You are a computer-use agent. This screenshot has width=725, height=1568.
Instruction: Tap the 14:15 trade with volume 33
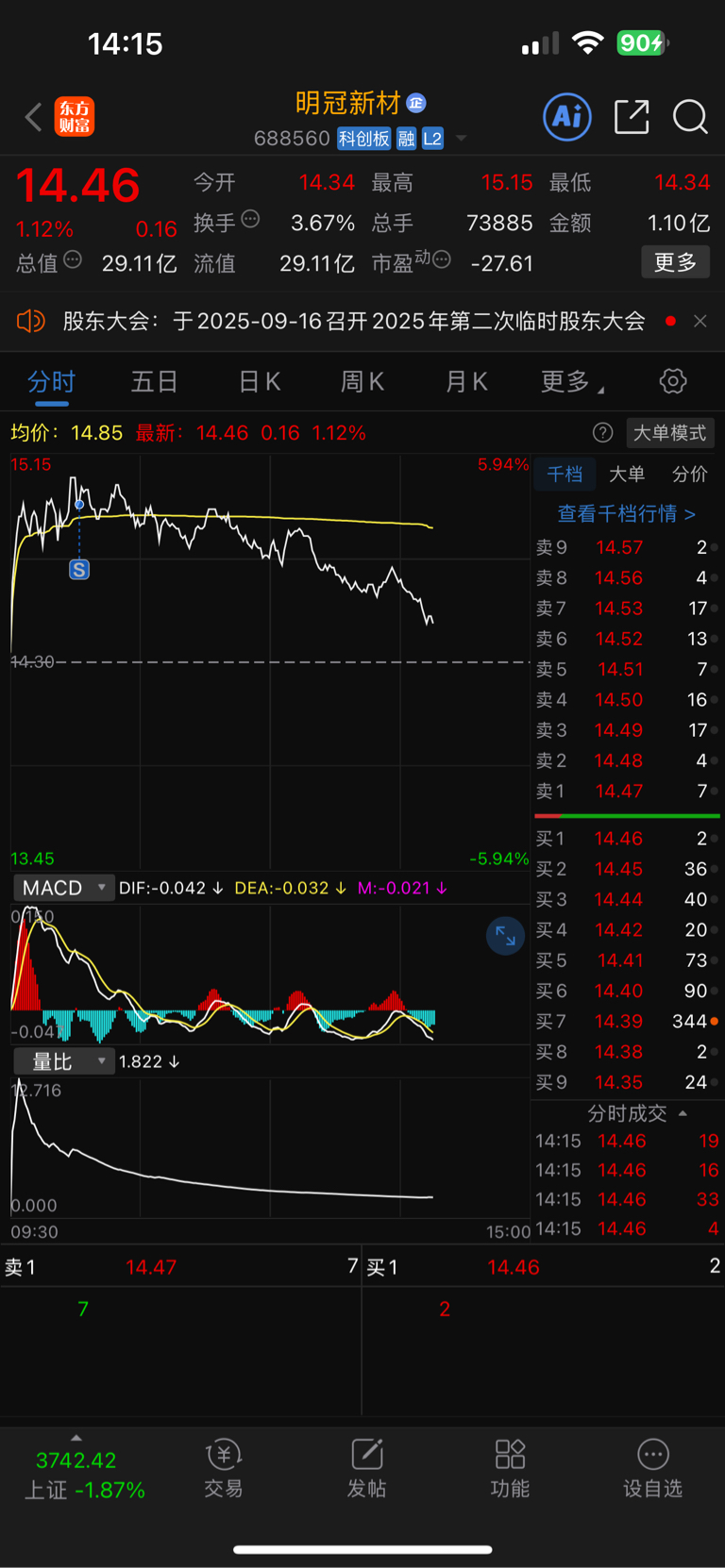(627, 1199)
